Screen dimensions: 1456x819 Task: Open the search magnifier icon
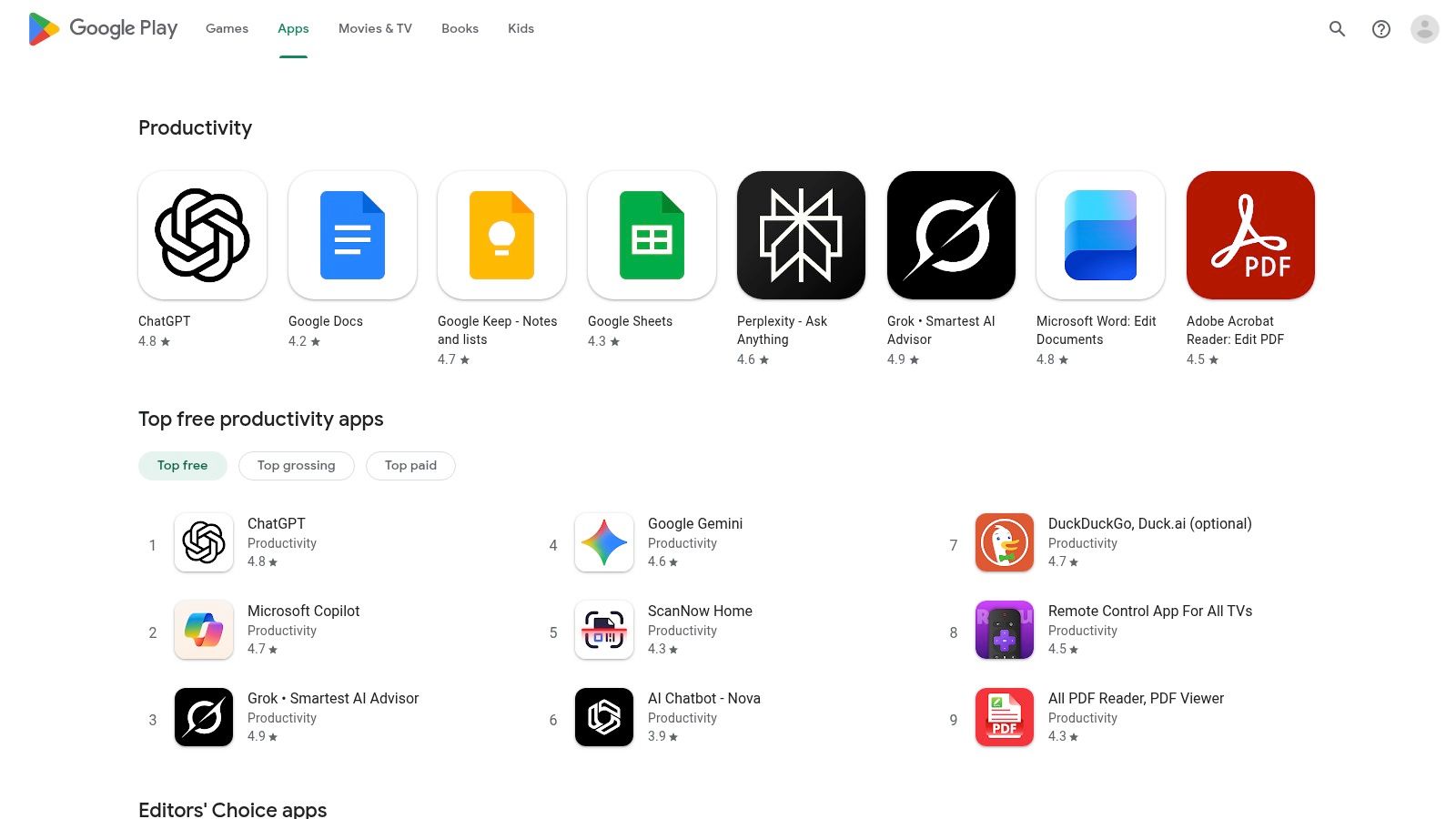coord(1337,29)
